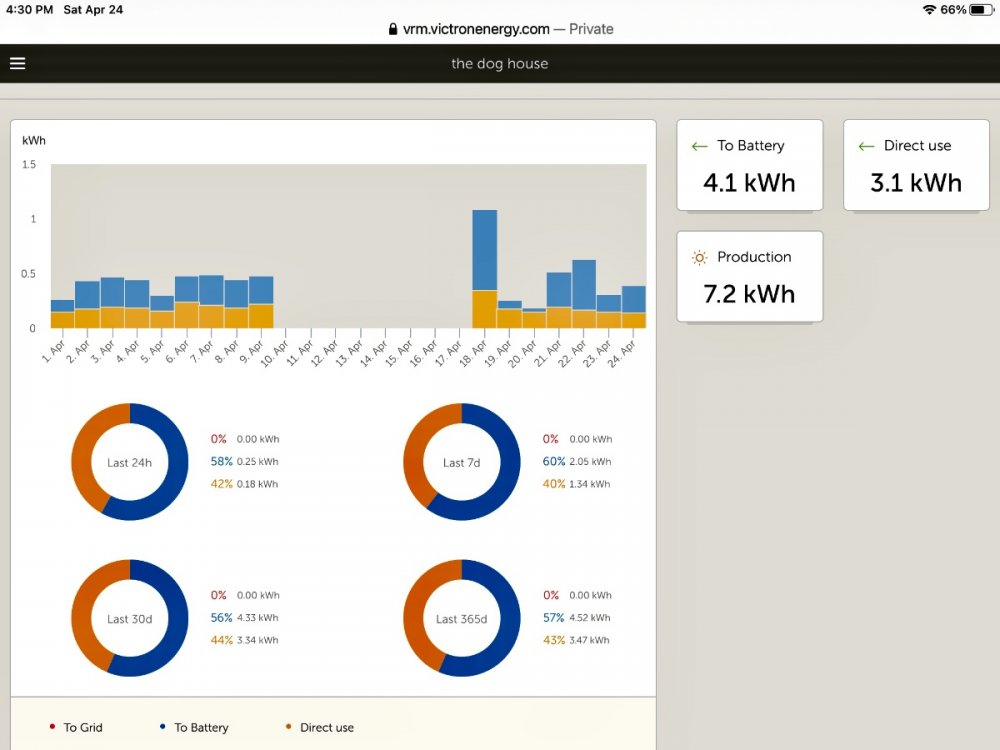Tap the vrm.victronenergy.com address field
Viewport: 1000px width, 750px height.
pyautogui.click(x=500, y=29)
